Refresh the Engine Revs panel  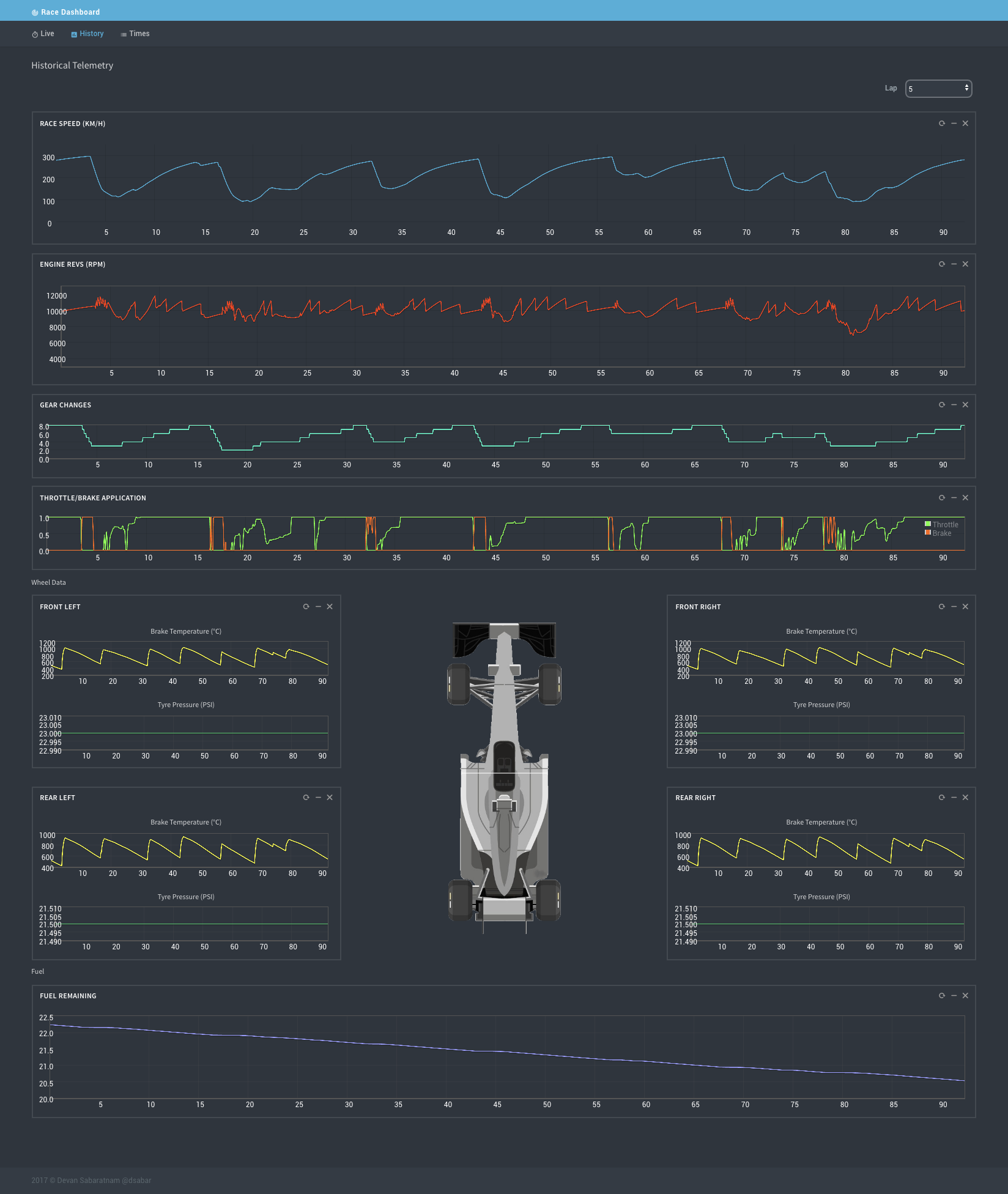click(942, 264)
